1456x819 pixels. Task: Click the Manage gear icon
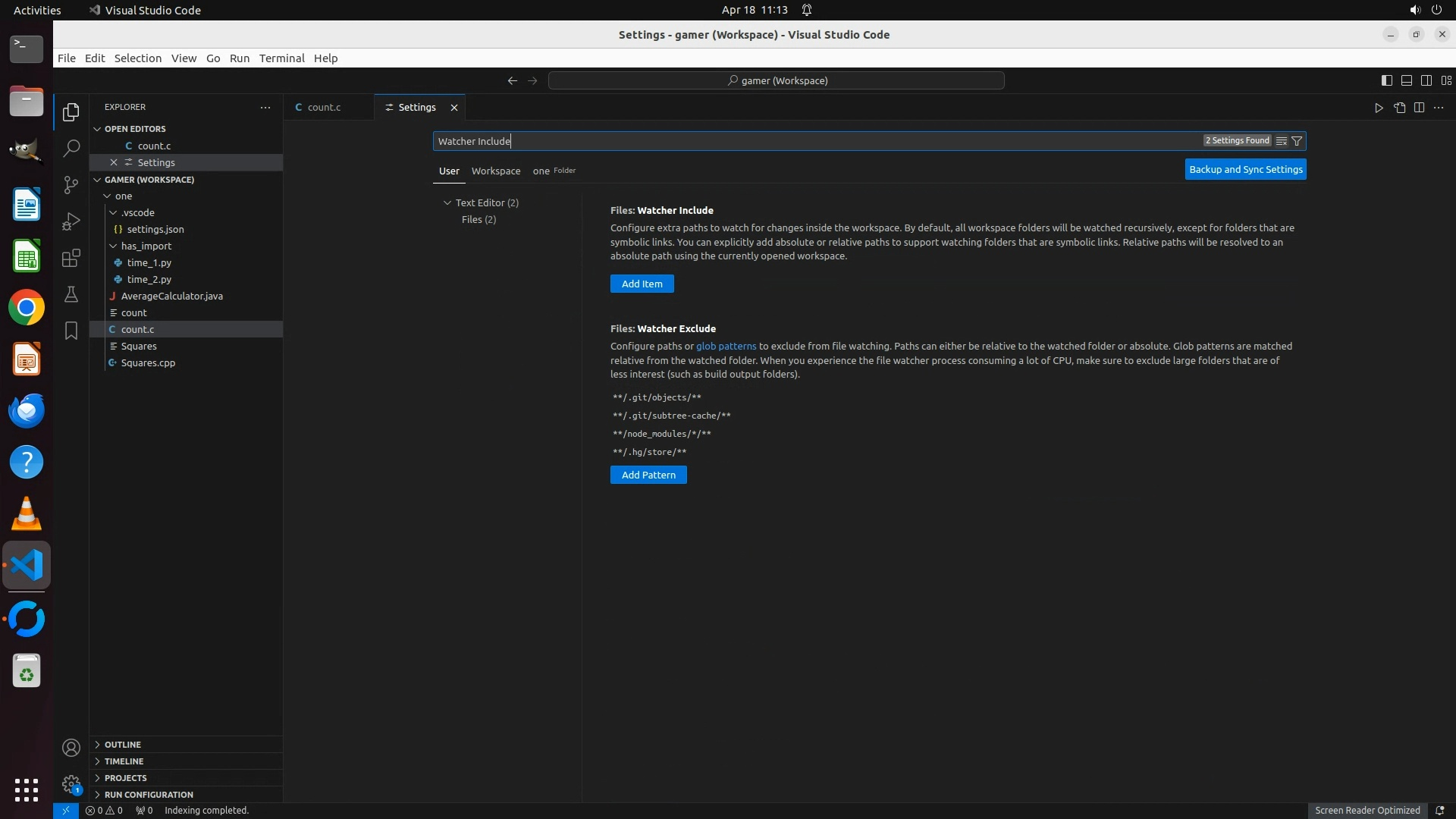(x=71, y=784)
